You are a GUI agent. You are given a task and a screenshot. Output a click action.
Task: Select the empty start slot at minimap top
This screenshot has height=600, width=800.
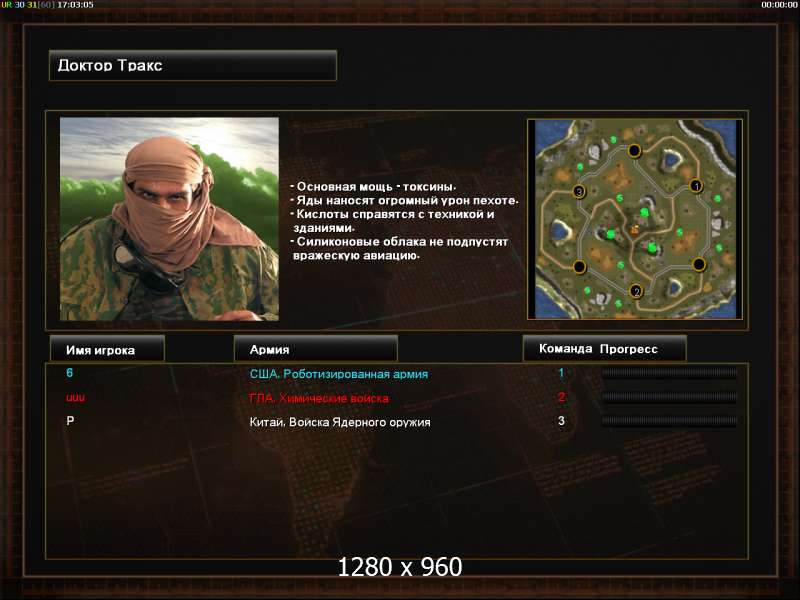click(x=634, y=151)
